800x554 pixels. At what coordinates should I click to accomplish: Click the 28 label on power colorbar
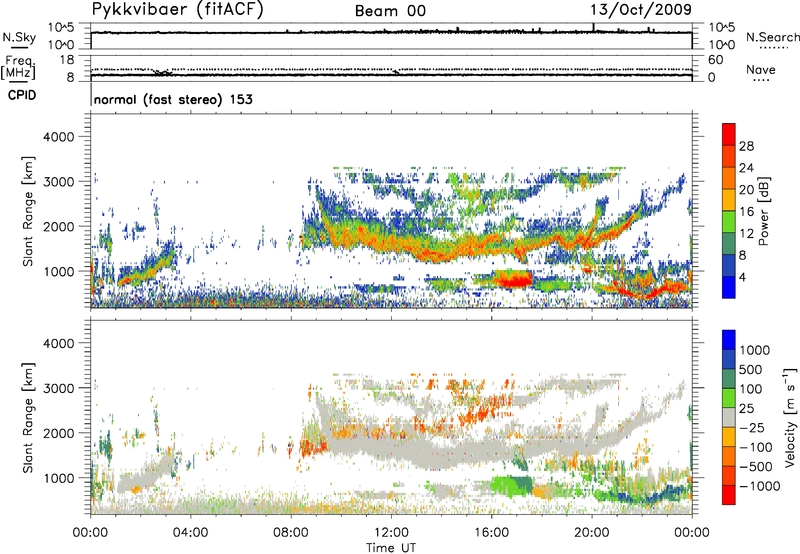pos(746,146)
